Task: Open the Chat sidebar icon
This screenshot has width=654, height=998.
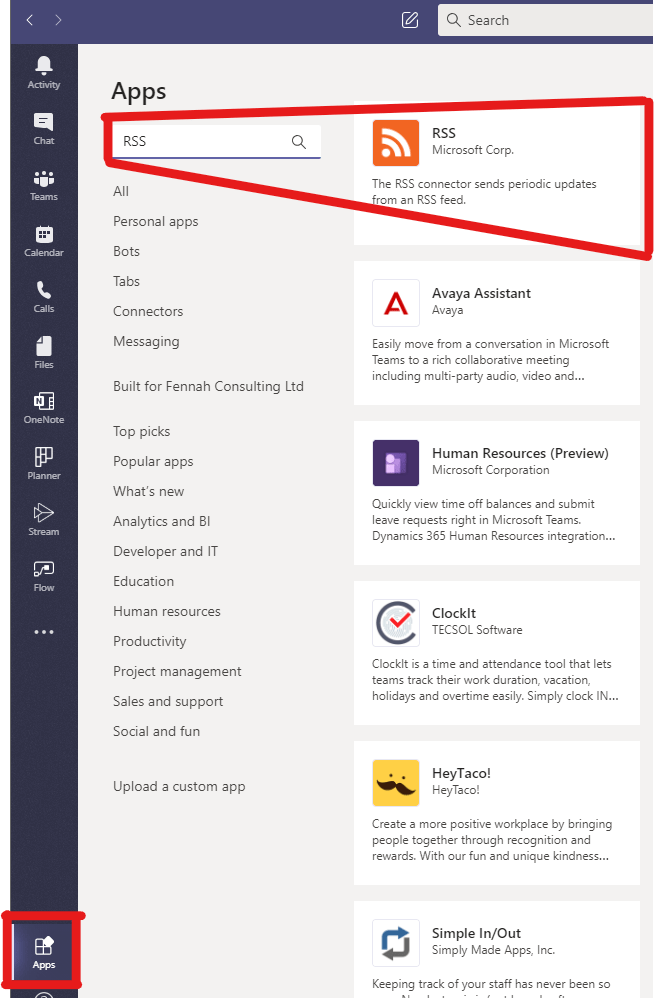Action: pyautogui.click(x=44, y=128)
